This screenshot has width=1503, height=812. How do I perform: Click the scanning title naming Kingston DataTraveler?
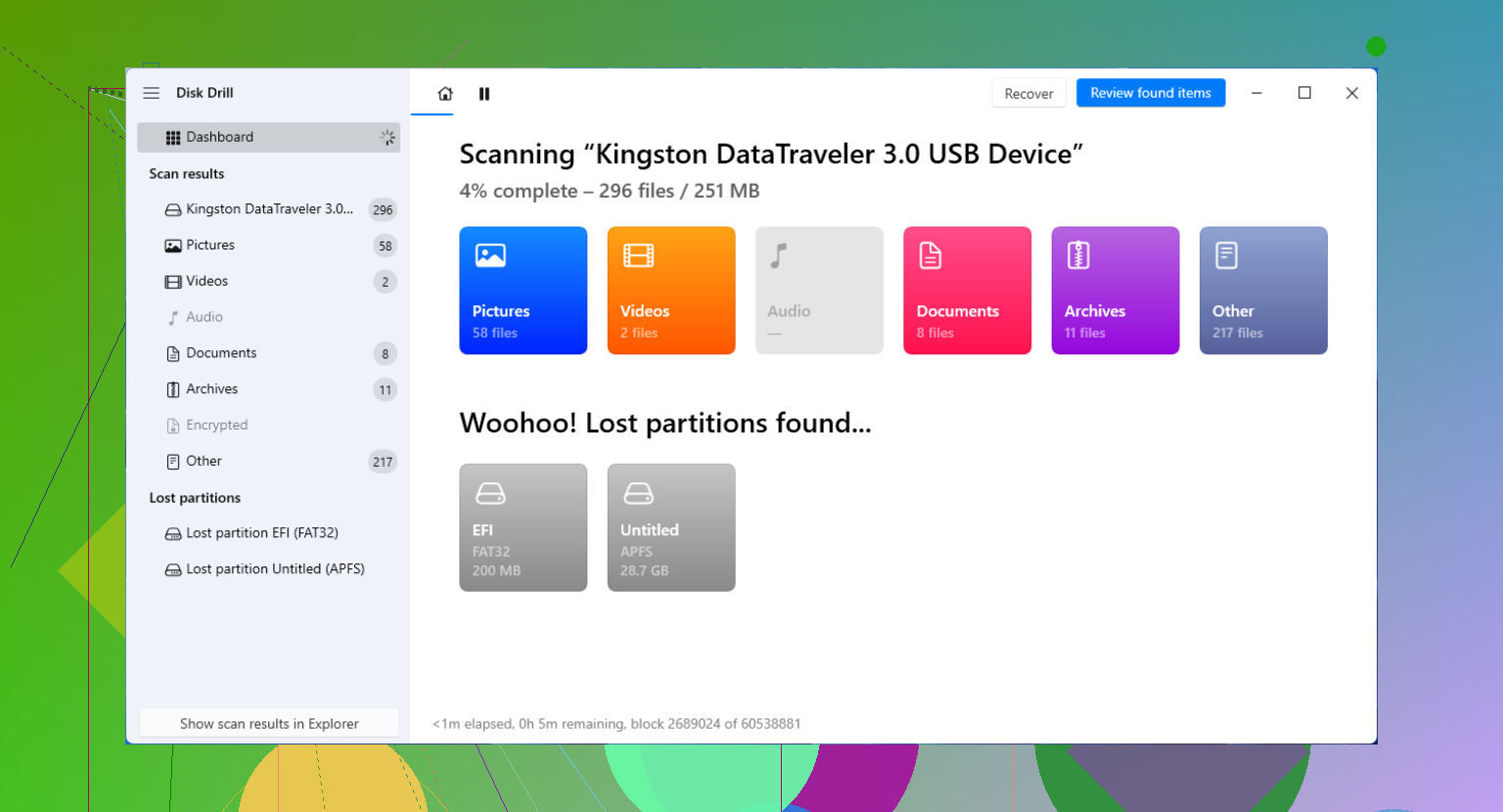[771, 155]
